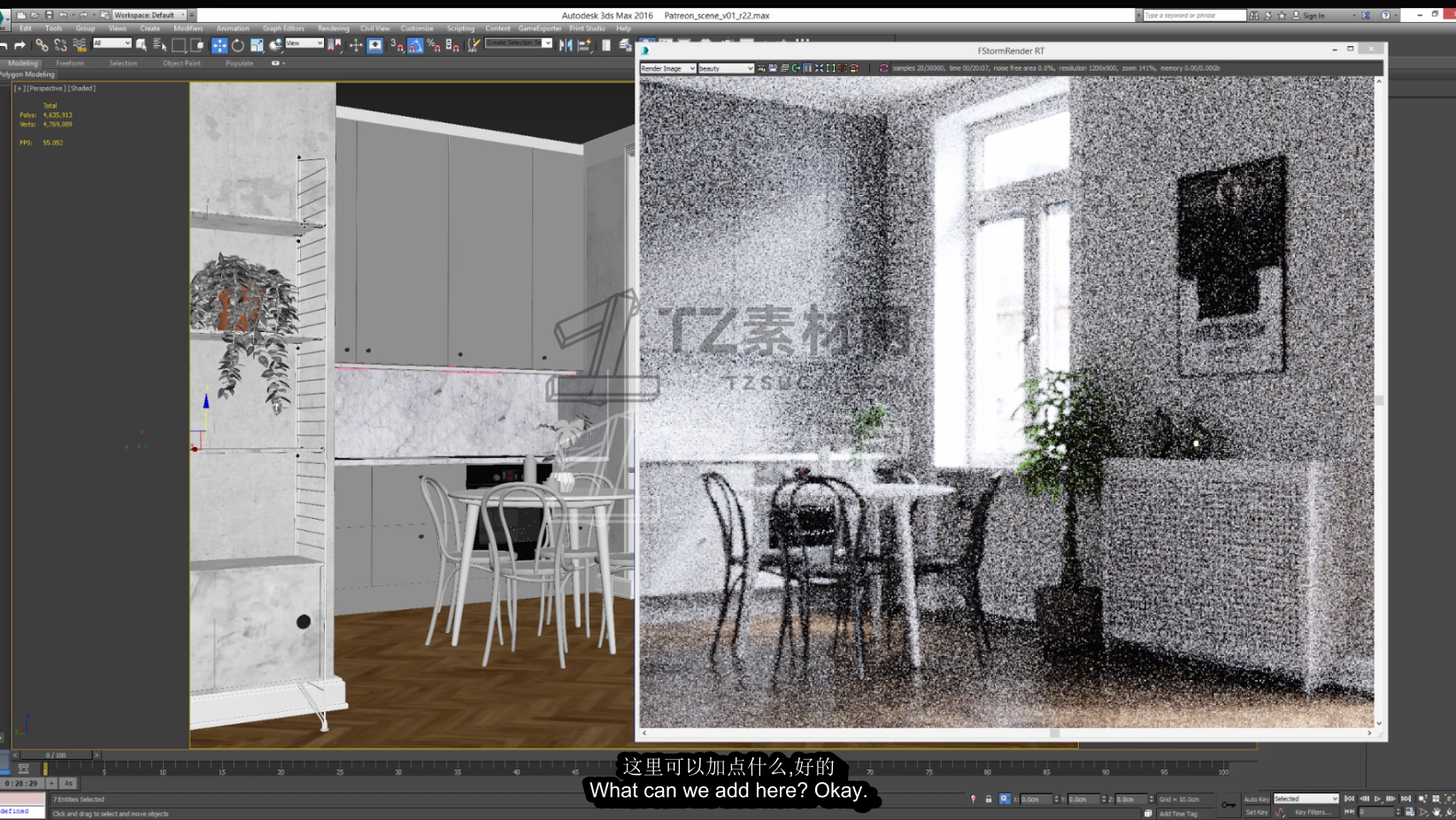Image resolution: width=1456 pixels, height=820 pixels.
Task: Open the Rendering menu
Action: (334, 28)
